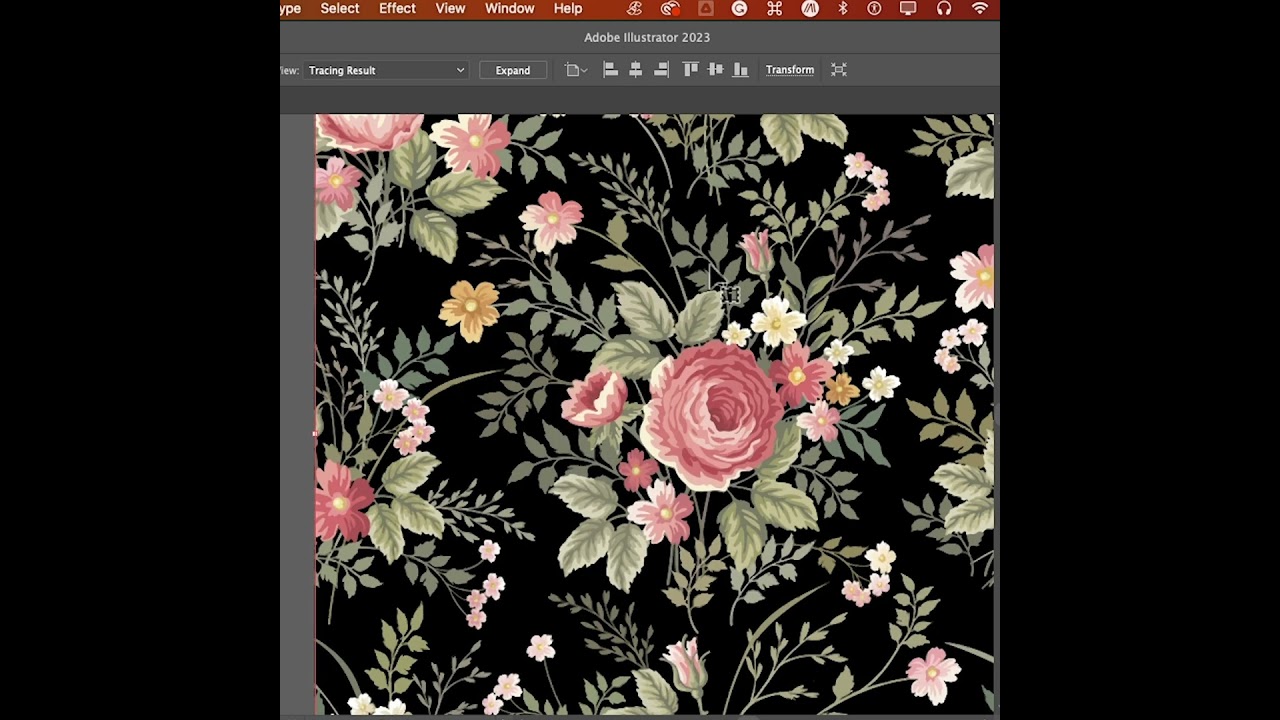
Task: Open the Transform panel link
Action: point(790,70)
